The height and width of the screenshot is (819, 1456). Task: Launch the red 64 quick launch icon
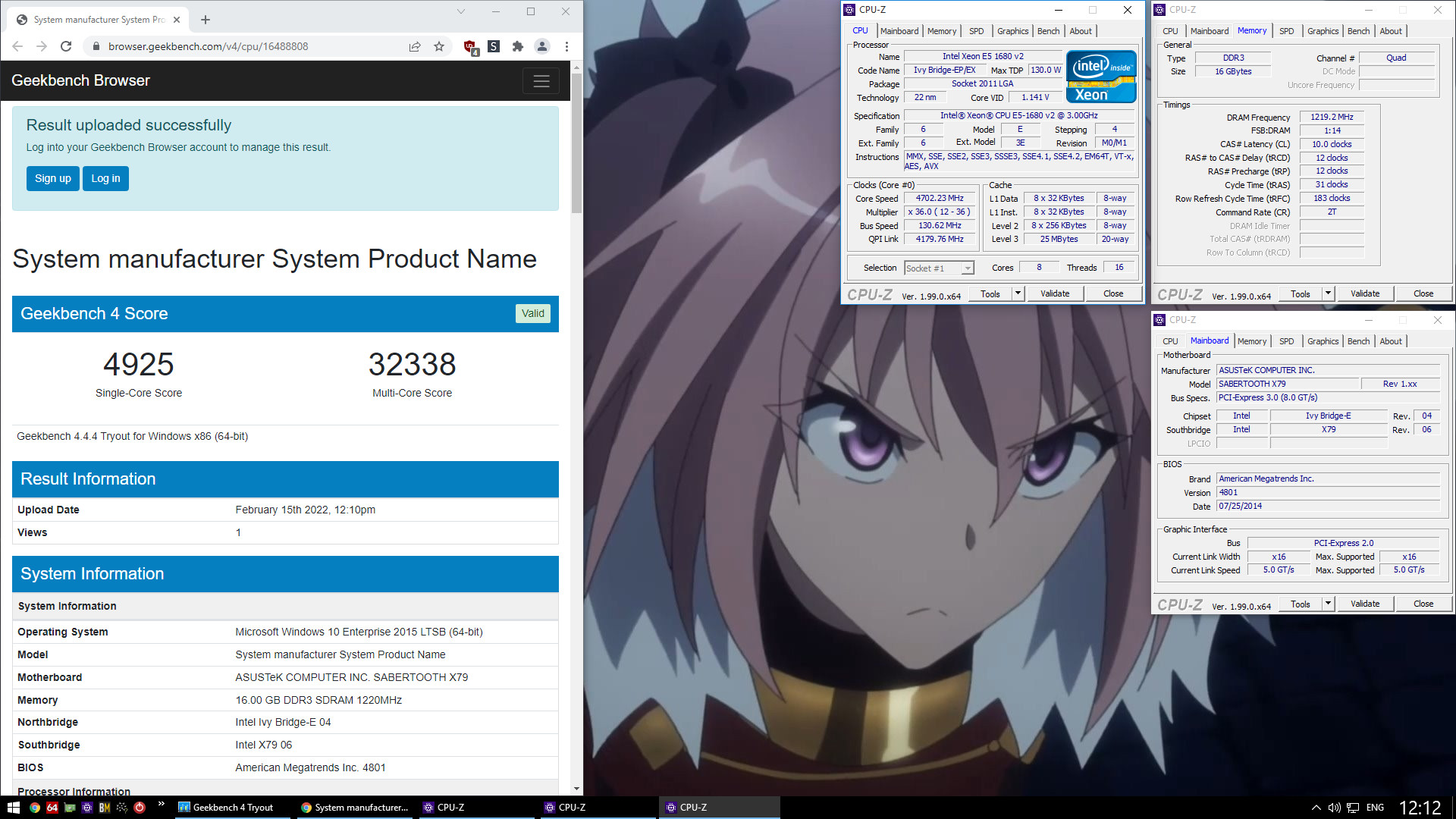(52, 808)
